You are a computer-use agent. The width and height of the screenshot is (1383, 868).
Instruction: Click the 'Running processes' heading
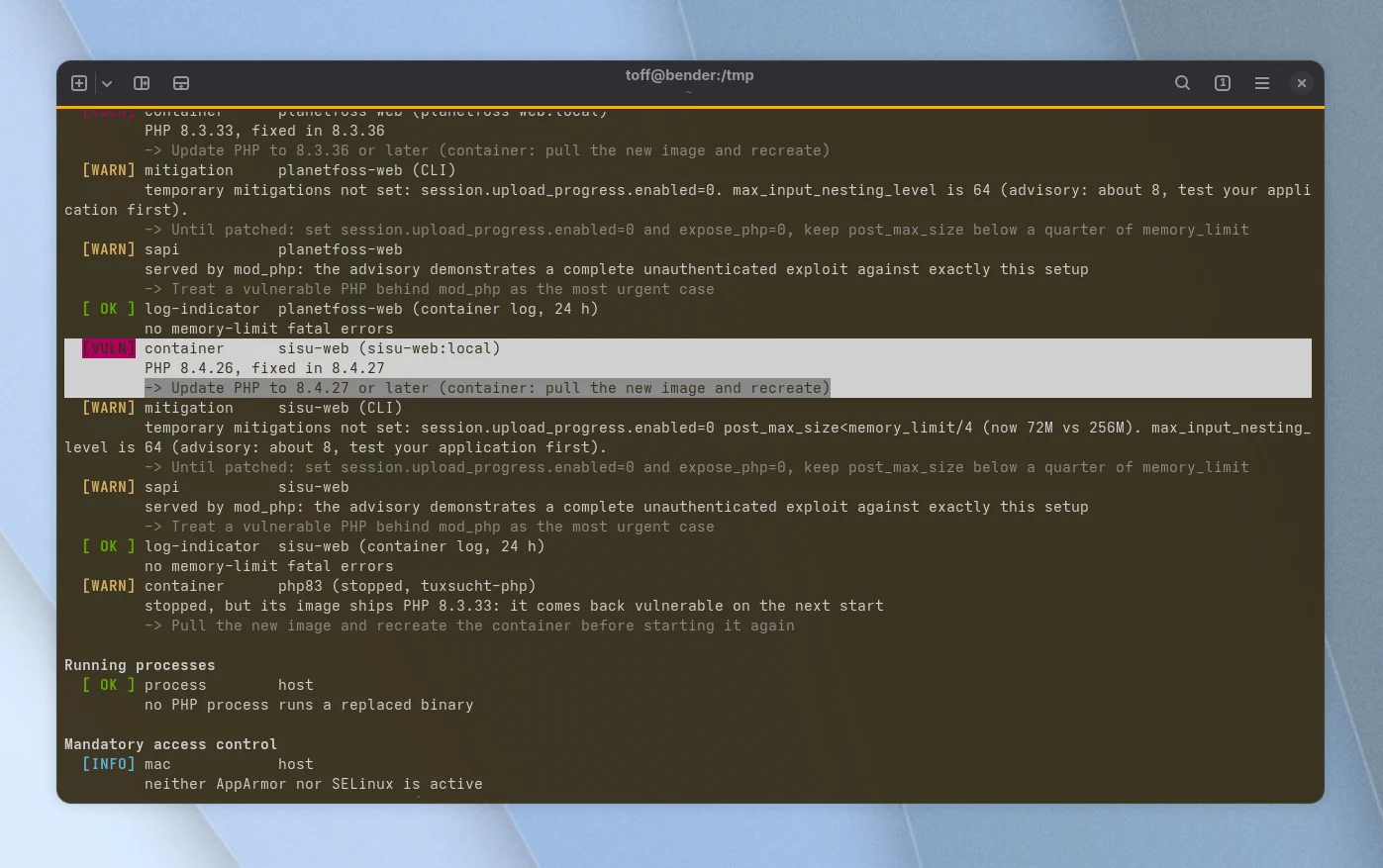(140, 665)
